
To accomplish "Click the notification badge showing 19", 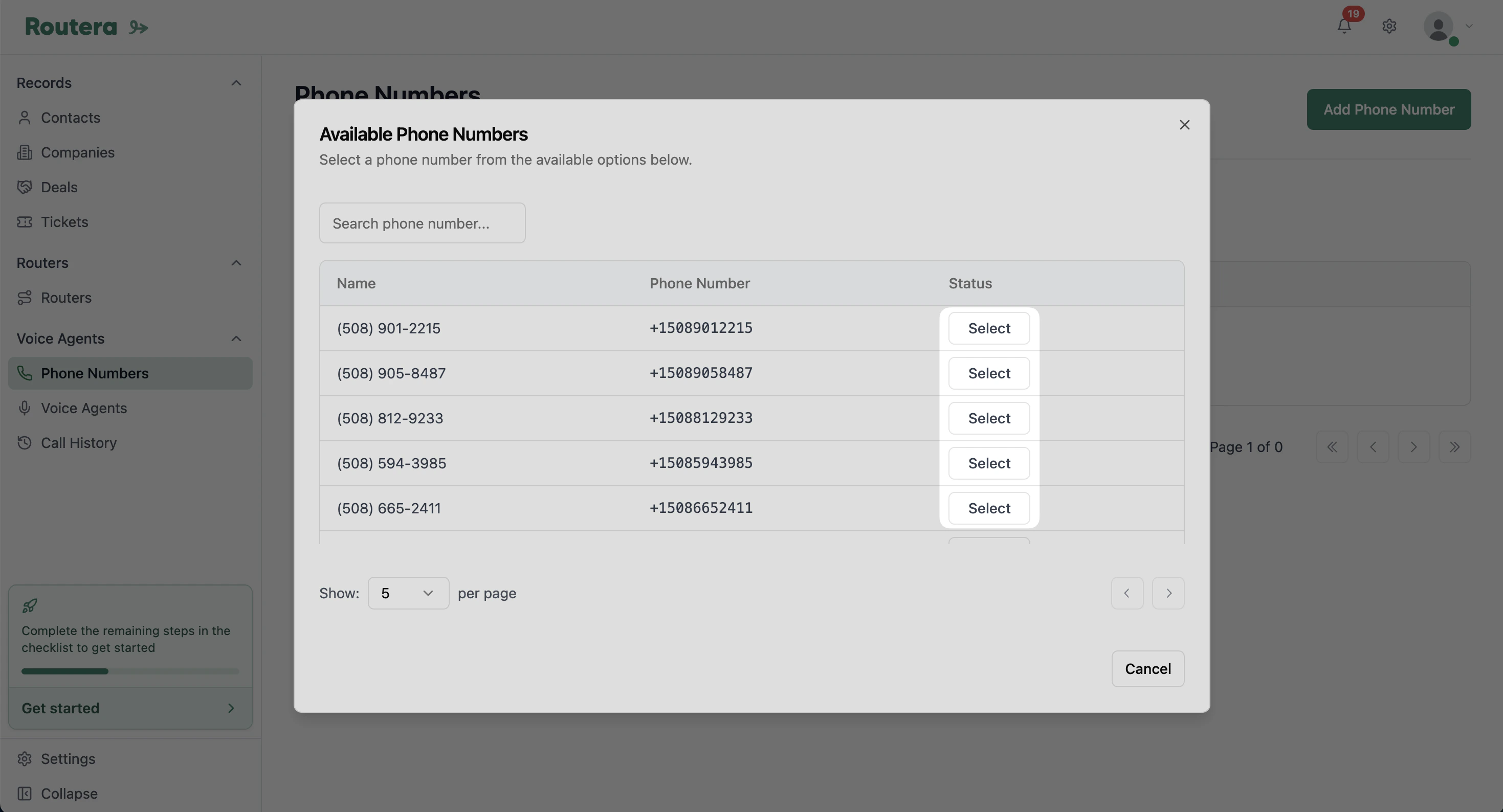I will click(x=1353, y=13).
